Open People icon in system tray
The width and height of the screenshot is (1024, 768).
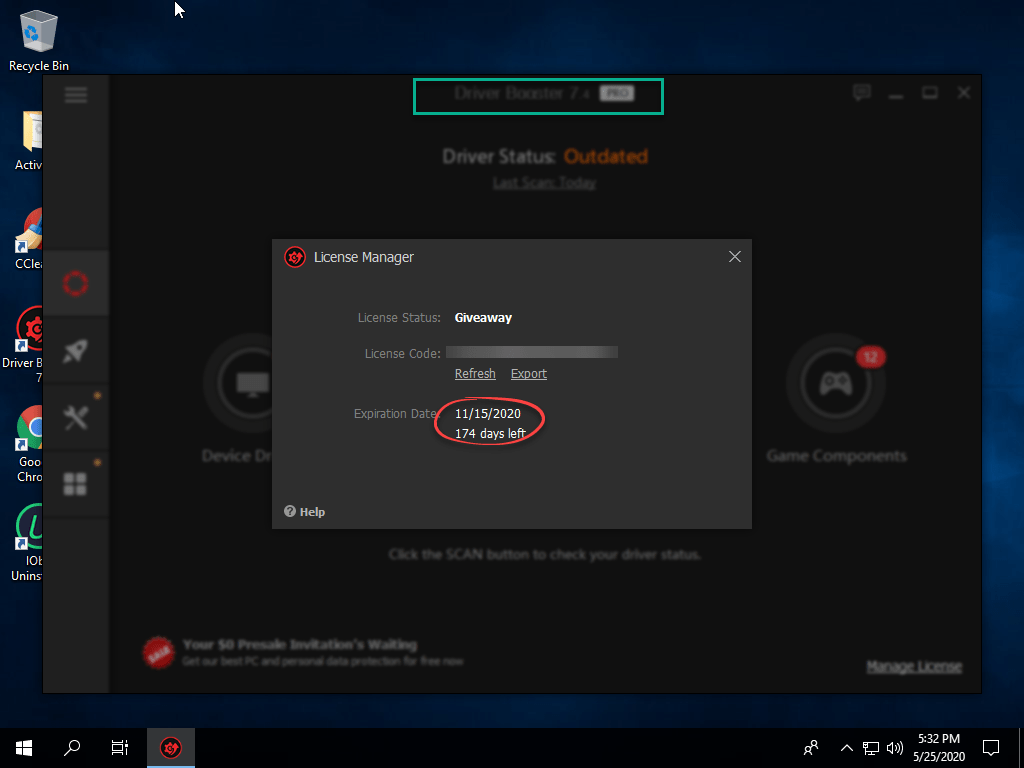811,748
